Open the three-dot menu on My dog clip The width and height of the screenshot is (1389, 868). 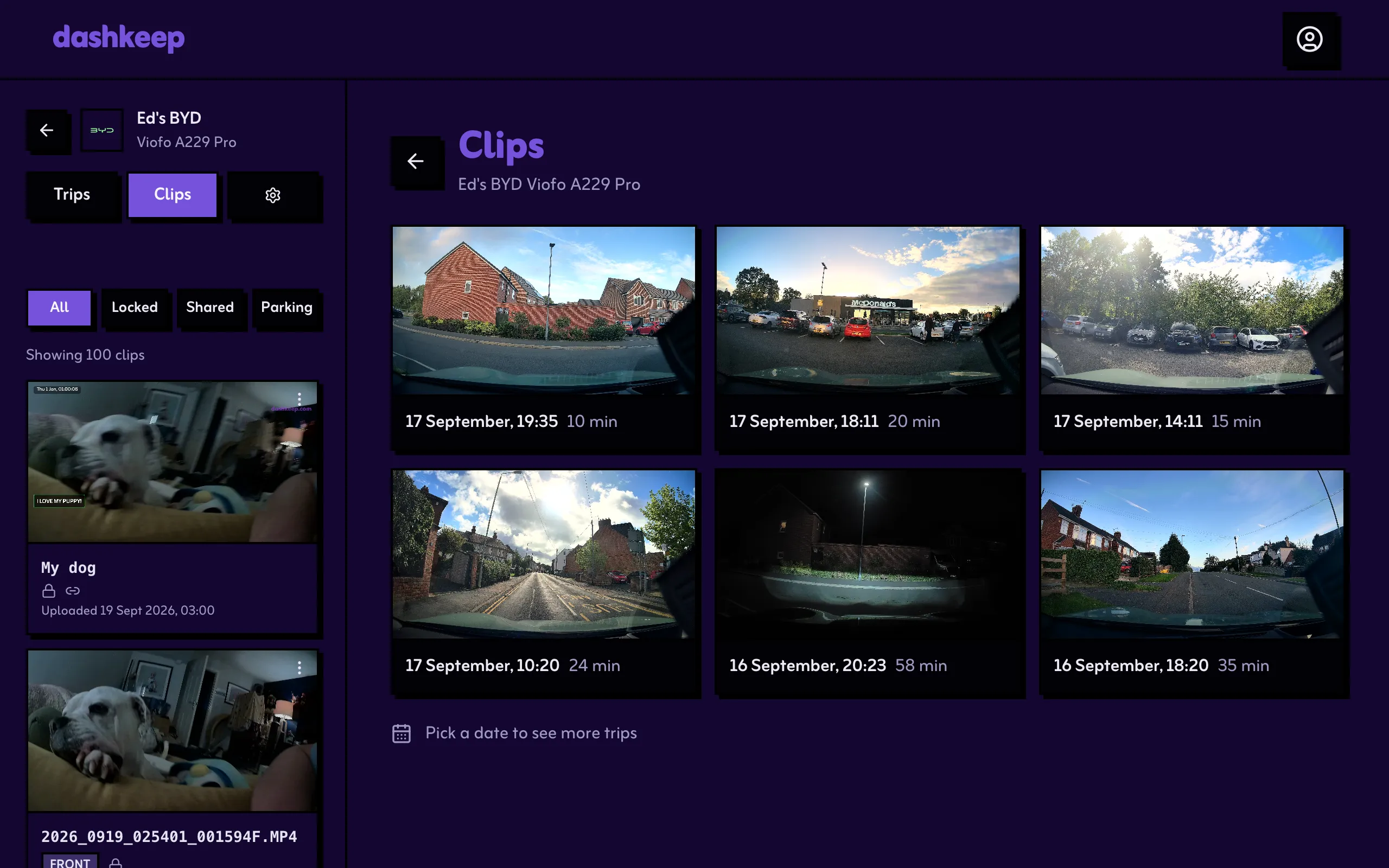tap(299, 399)
